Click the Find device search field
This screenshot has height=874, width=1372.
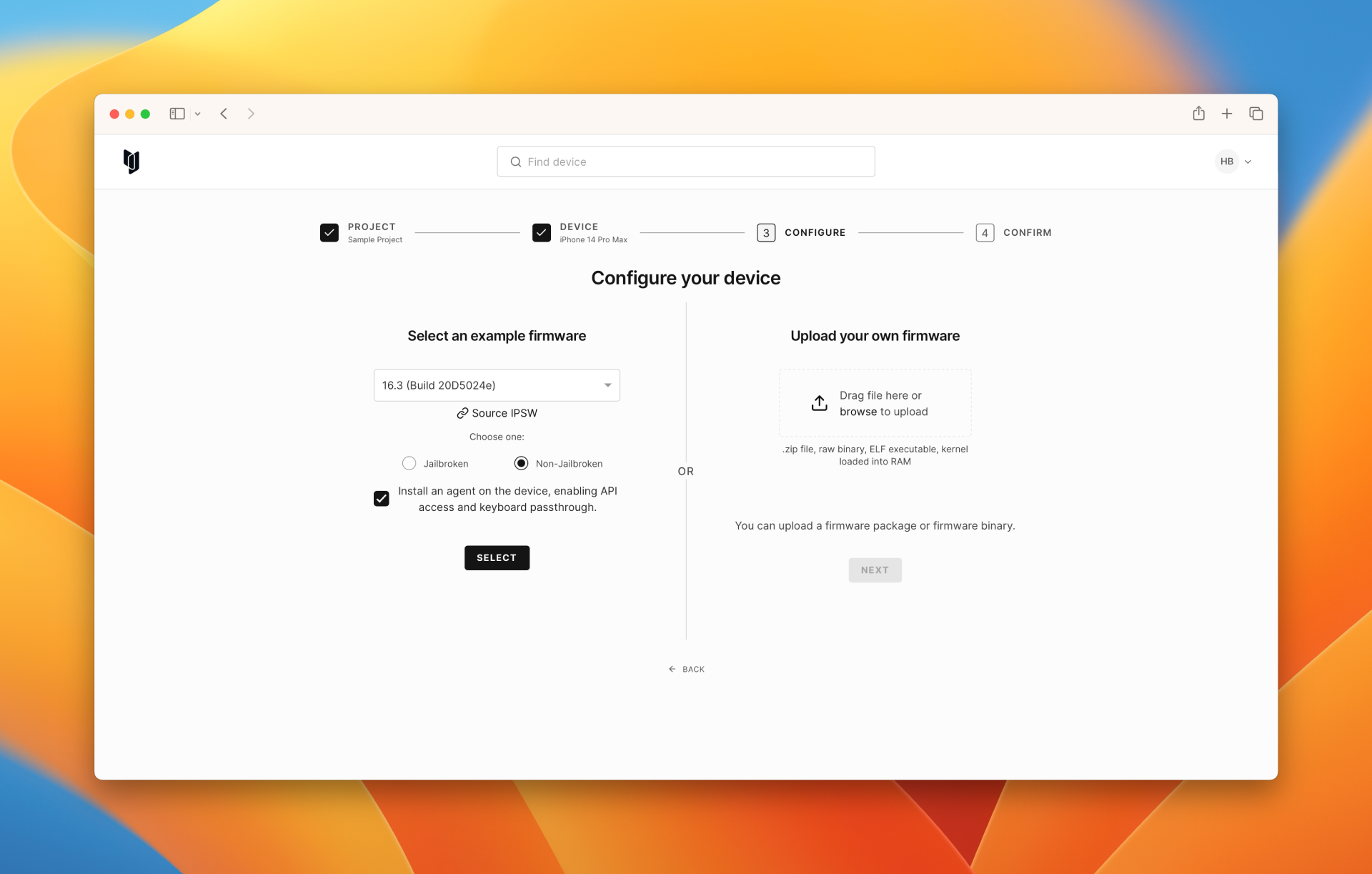click(686, 161)
